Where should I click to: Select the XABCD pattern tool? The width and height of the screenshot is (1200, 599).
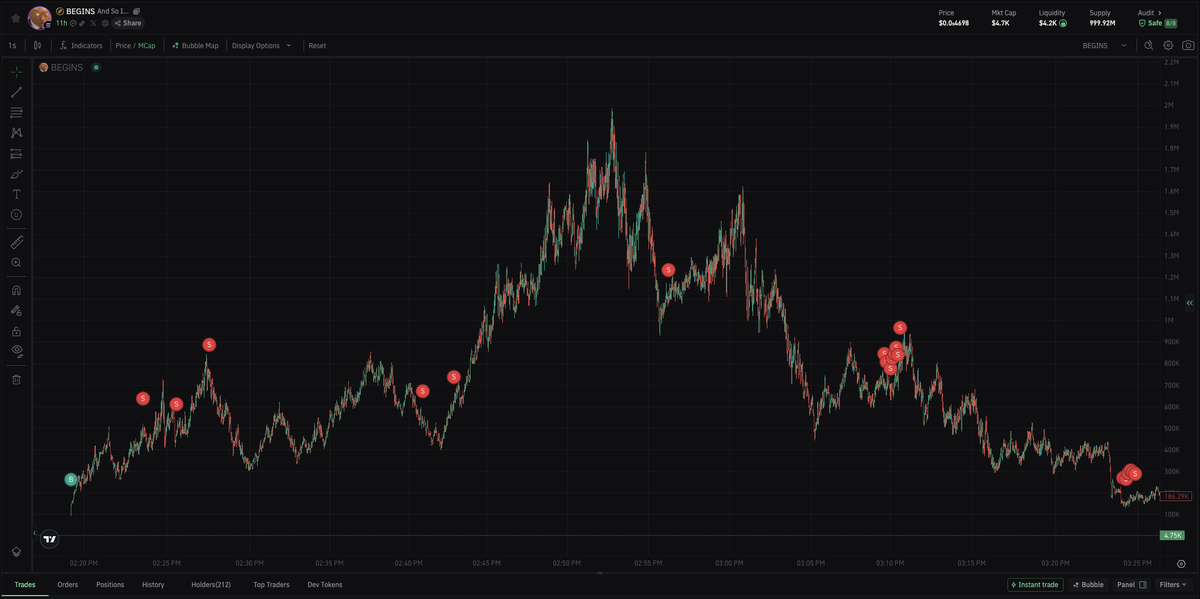pos(16,133)
